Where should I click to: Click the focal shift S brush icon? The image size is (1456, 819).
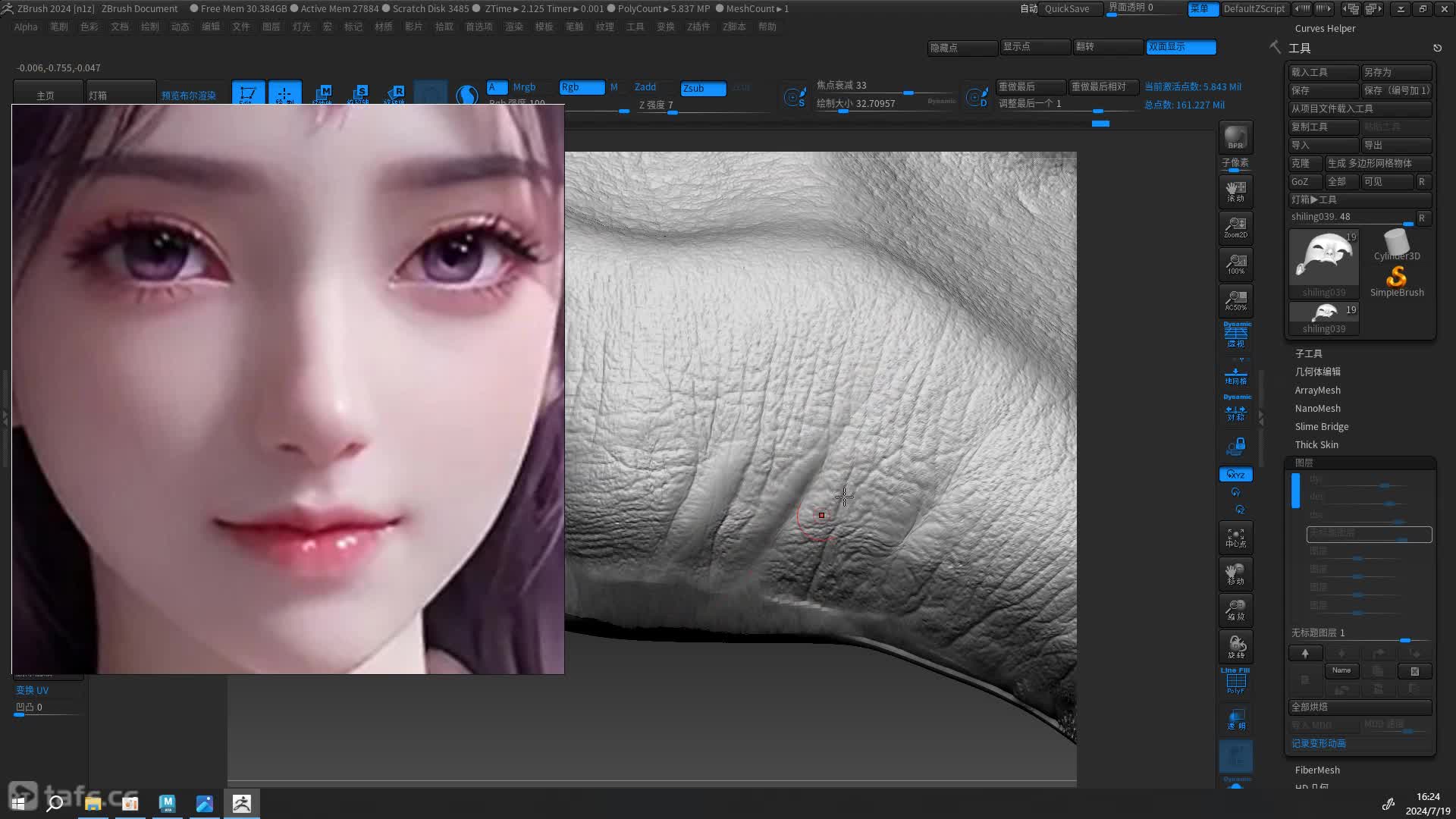pos(795,97)
